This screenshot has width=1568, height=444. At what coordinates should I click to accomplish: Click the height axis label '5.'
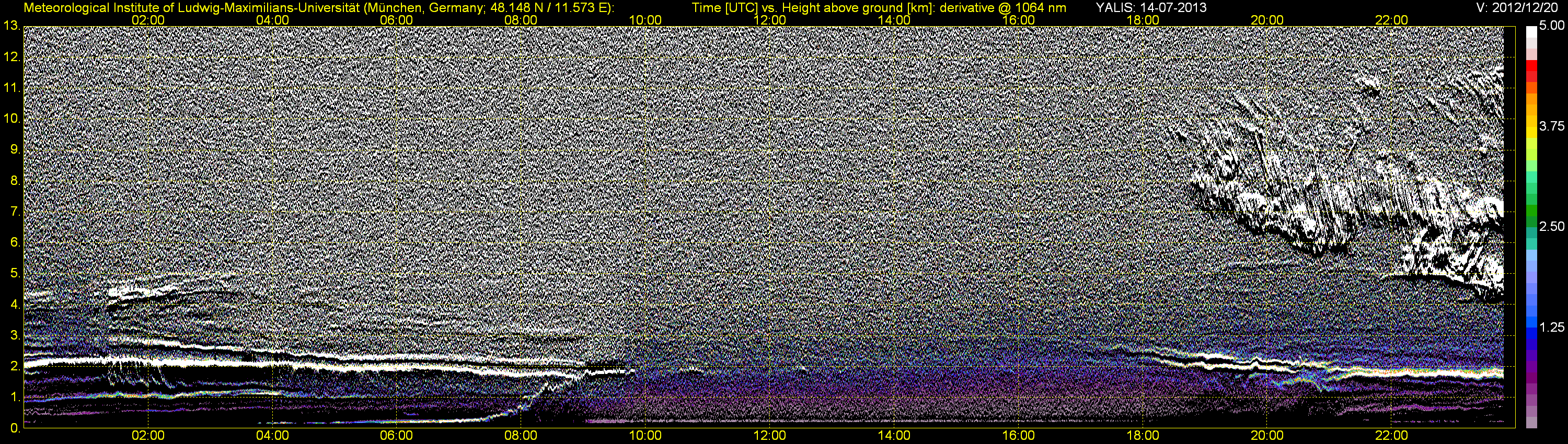(15, 273)
